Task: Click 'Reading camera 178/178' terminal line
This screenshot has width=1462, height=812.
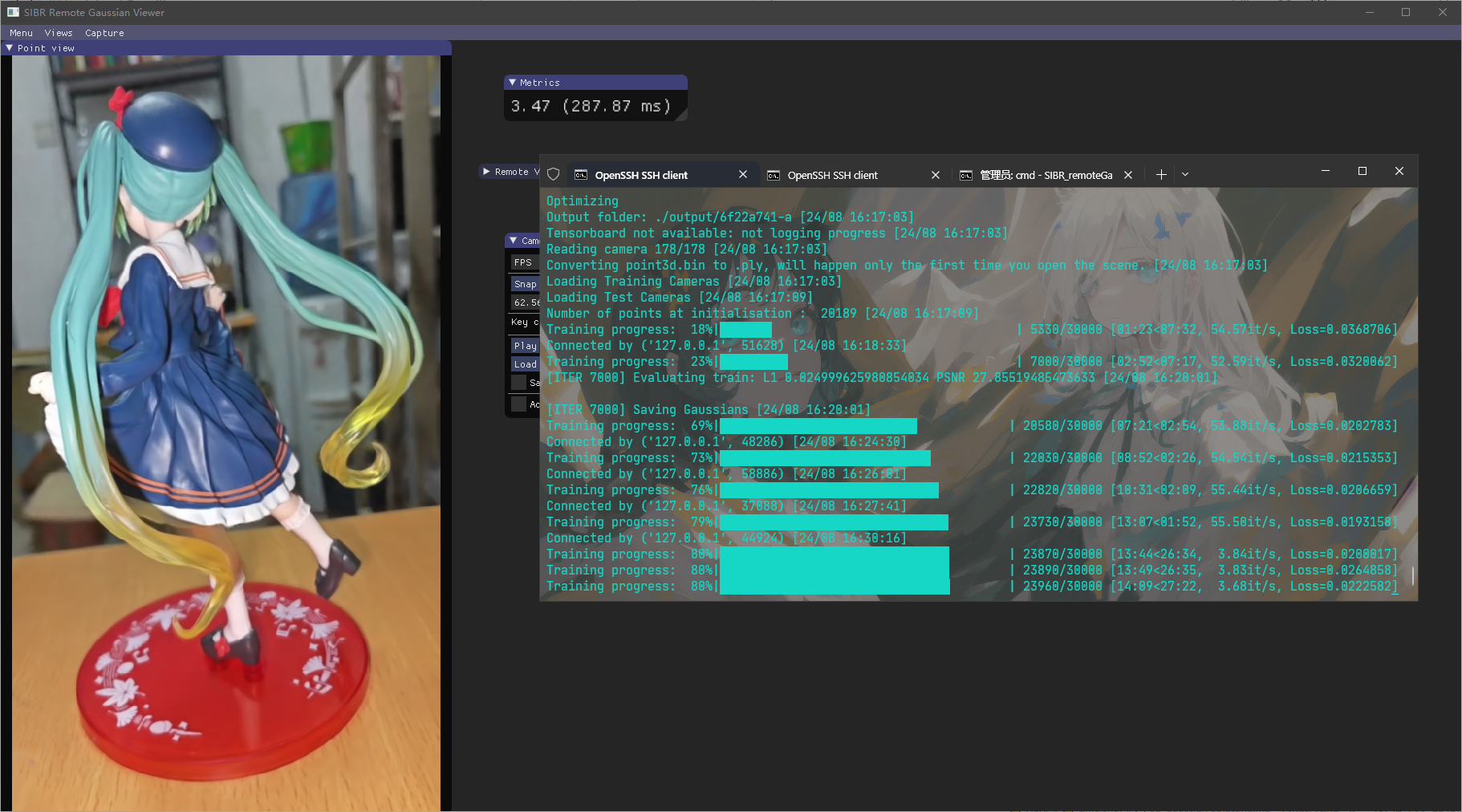Action: click(687, 250)
